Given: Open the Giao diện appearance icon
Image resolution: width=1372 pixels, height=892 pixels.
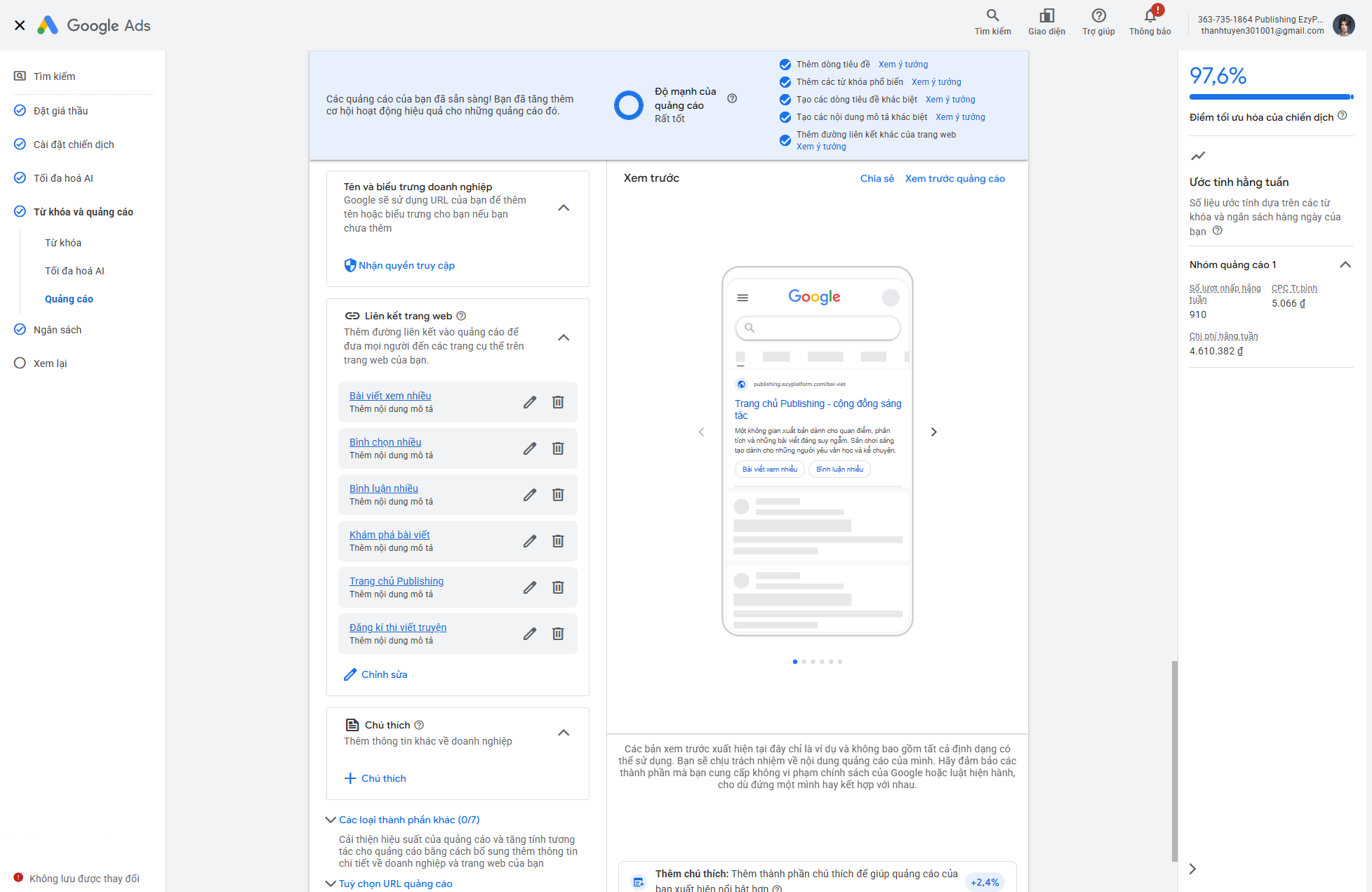Looking at the screenshot, I should [1046, 22].
